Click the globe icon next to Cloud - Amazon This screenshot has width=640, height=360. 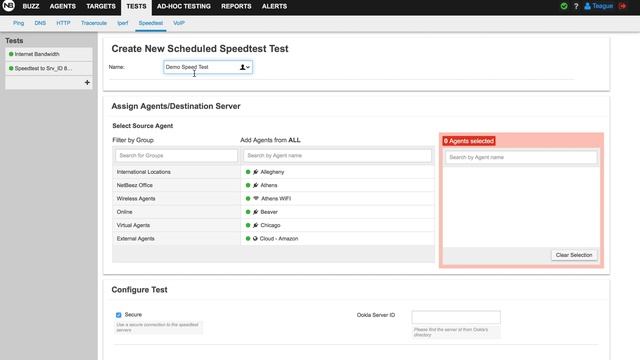[x=255, y=238]
